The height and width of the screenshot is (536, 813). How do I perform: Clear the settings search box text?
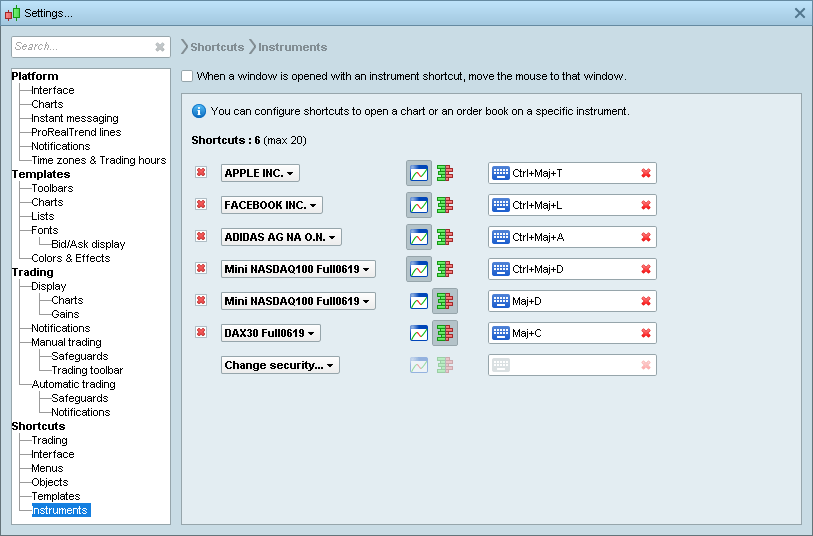coord(160,47)
